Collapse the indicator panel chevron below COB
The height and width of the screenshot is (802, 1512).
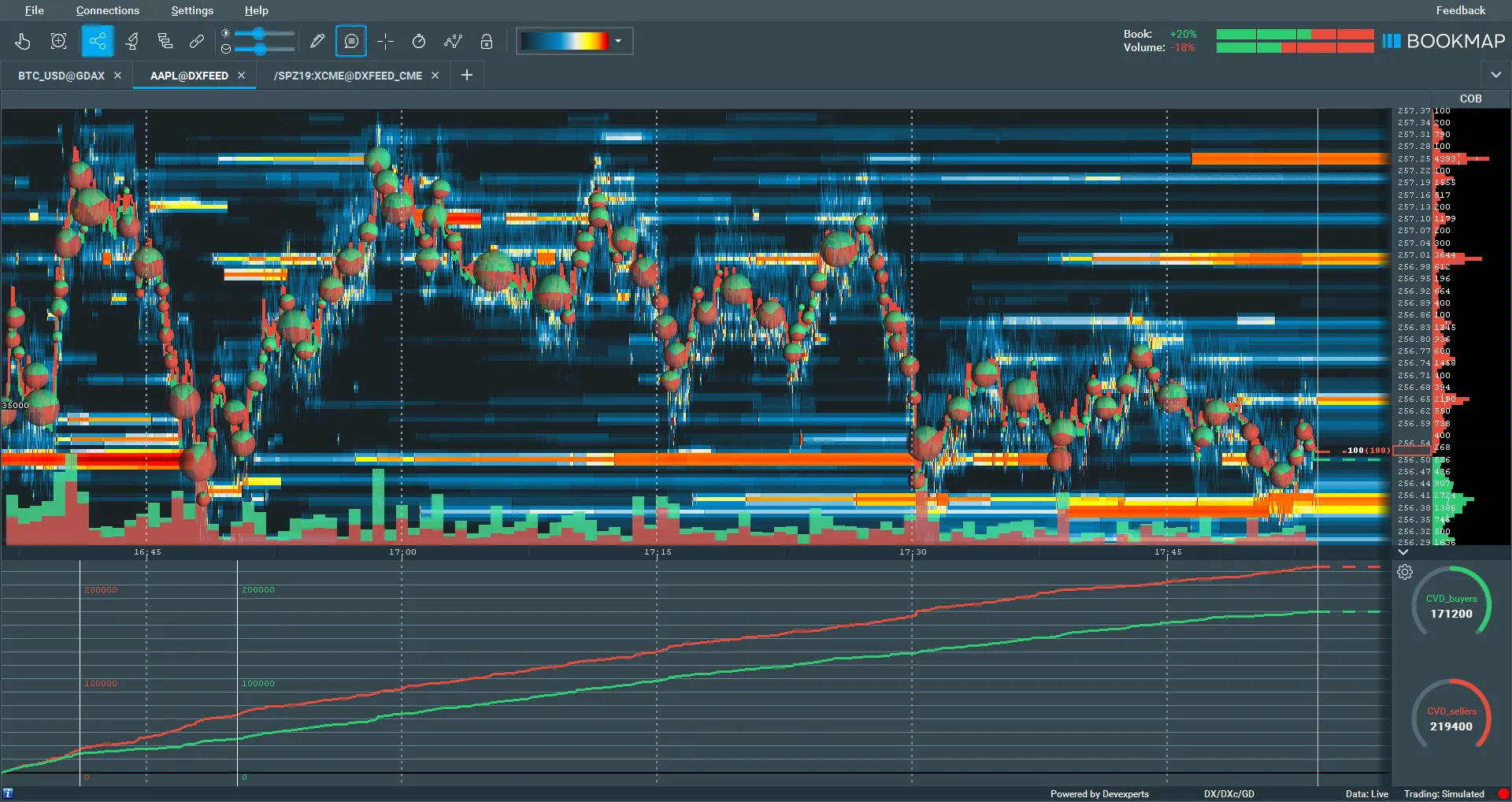click(x=1403, y=552)
